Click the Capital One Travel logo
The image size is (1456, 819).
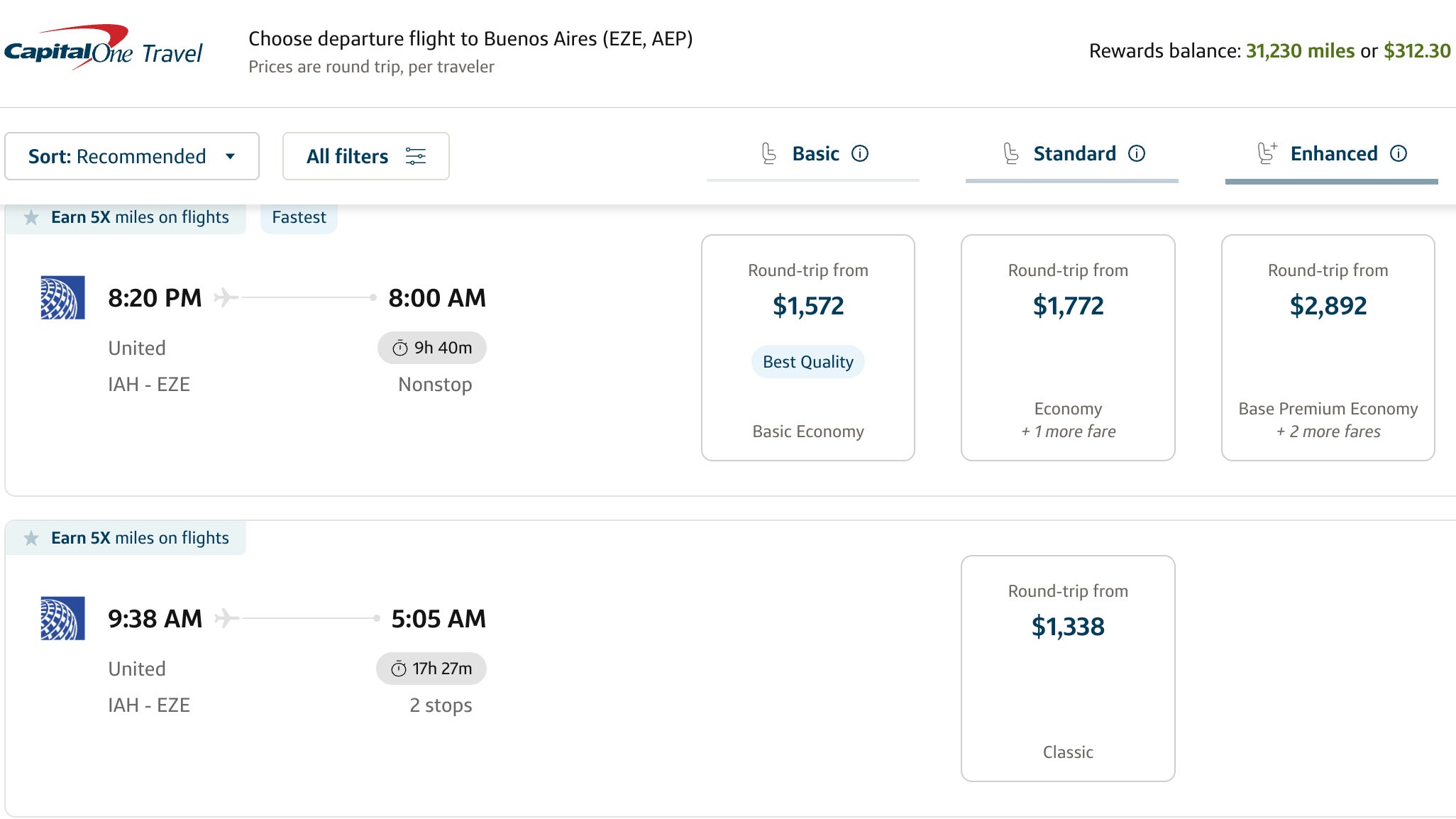(101, 50)
